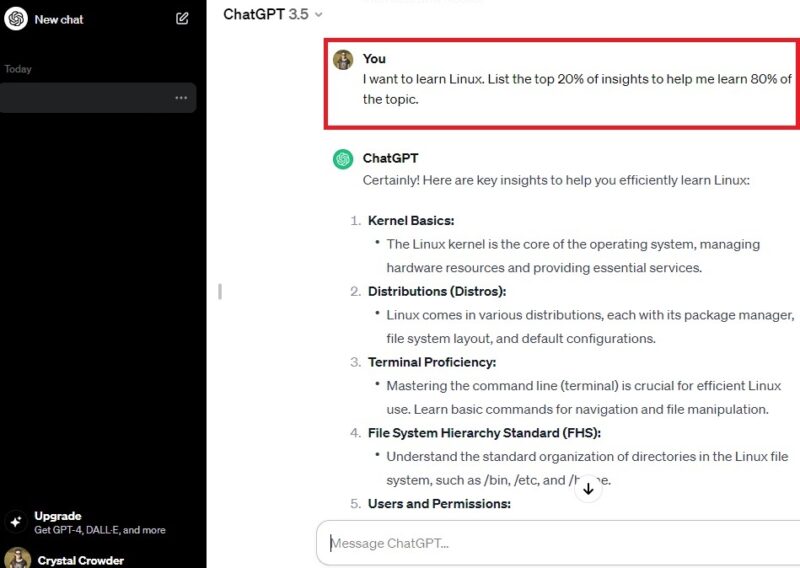Click the 'Users and Permissions:' heading
The width and height of the screenshot is (800, 568).
[x=439, y=504]
